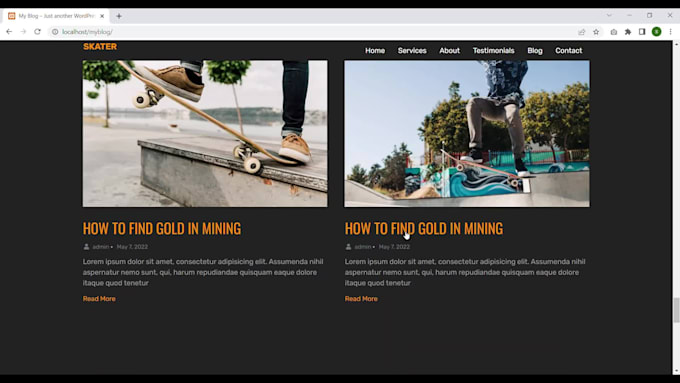Open the Testimonials menu item

(494, 51)
